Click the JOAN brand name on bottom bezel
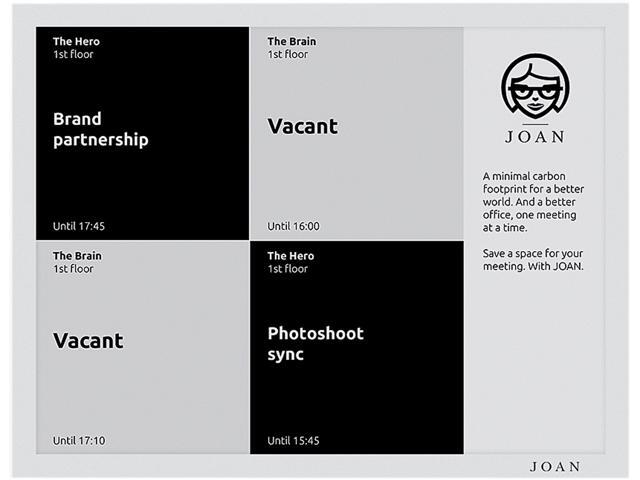This screenshot has height=480, width=640. coord(554,466)
